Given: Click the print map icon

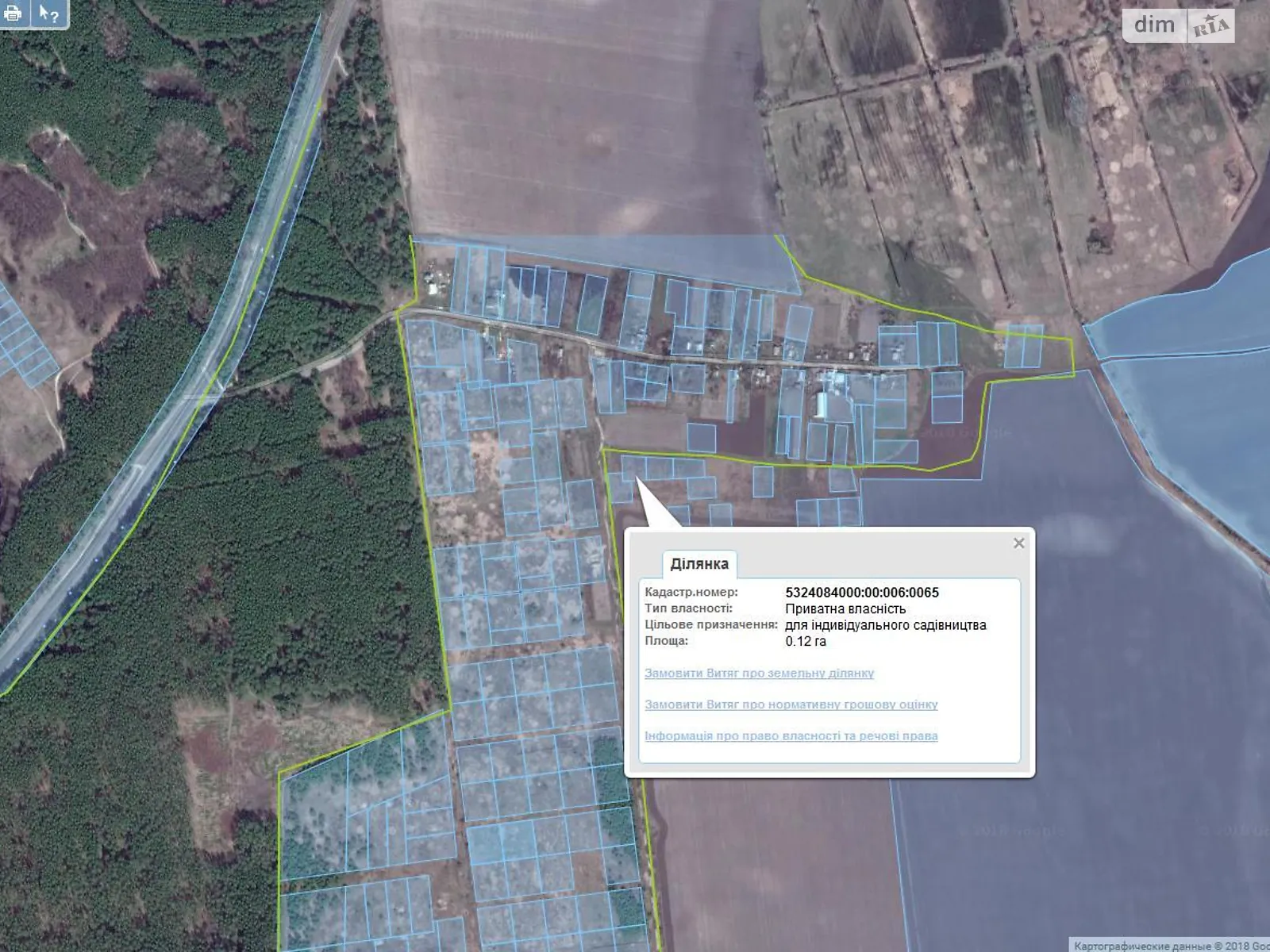Looking at the screenshot, I should coord(13,13).
